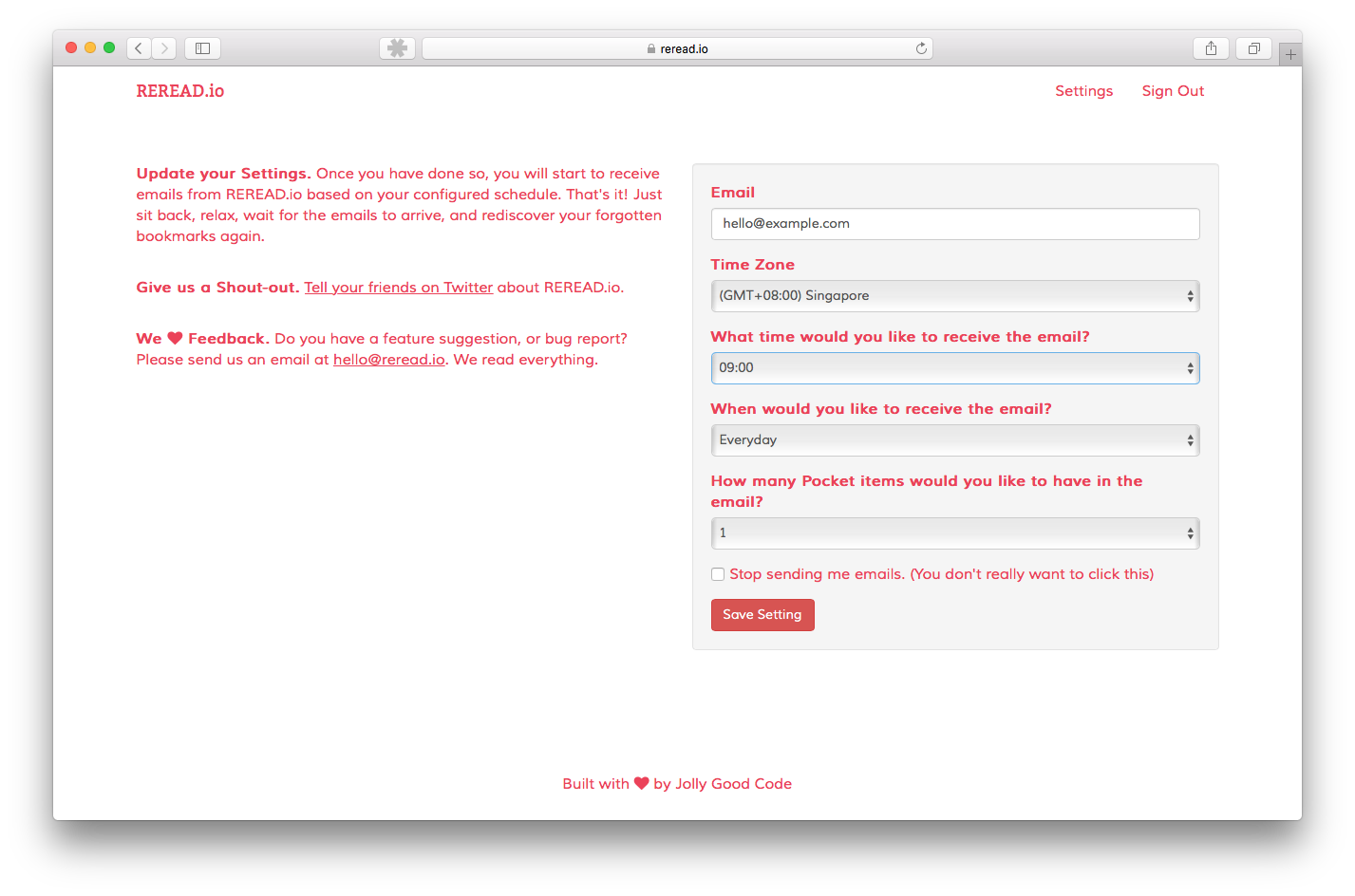Show all open tabs overview

tap(1252, 47)
